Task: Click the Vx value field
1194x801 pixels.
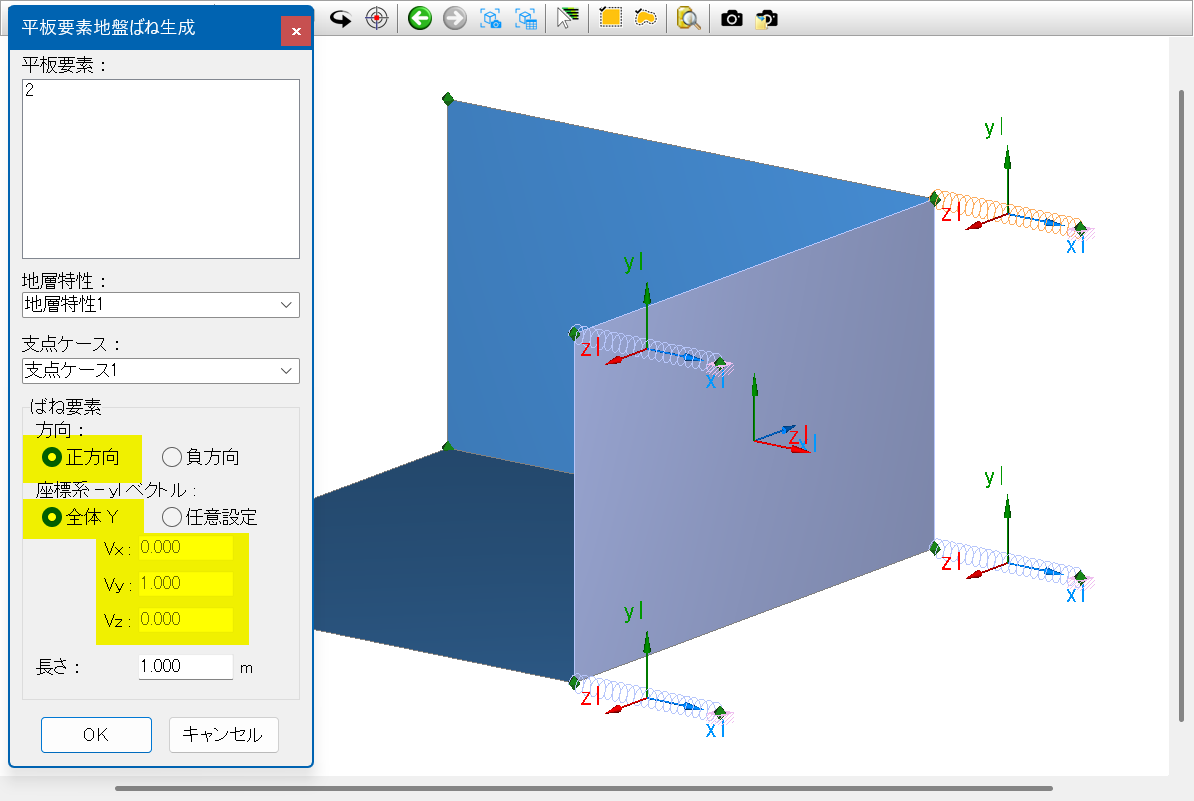Action: (185, 547)
